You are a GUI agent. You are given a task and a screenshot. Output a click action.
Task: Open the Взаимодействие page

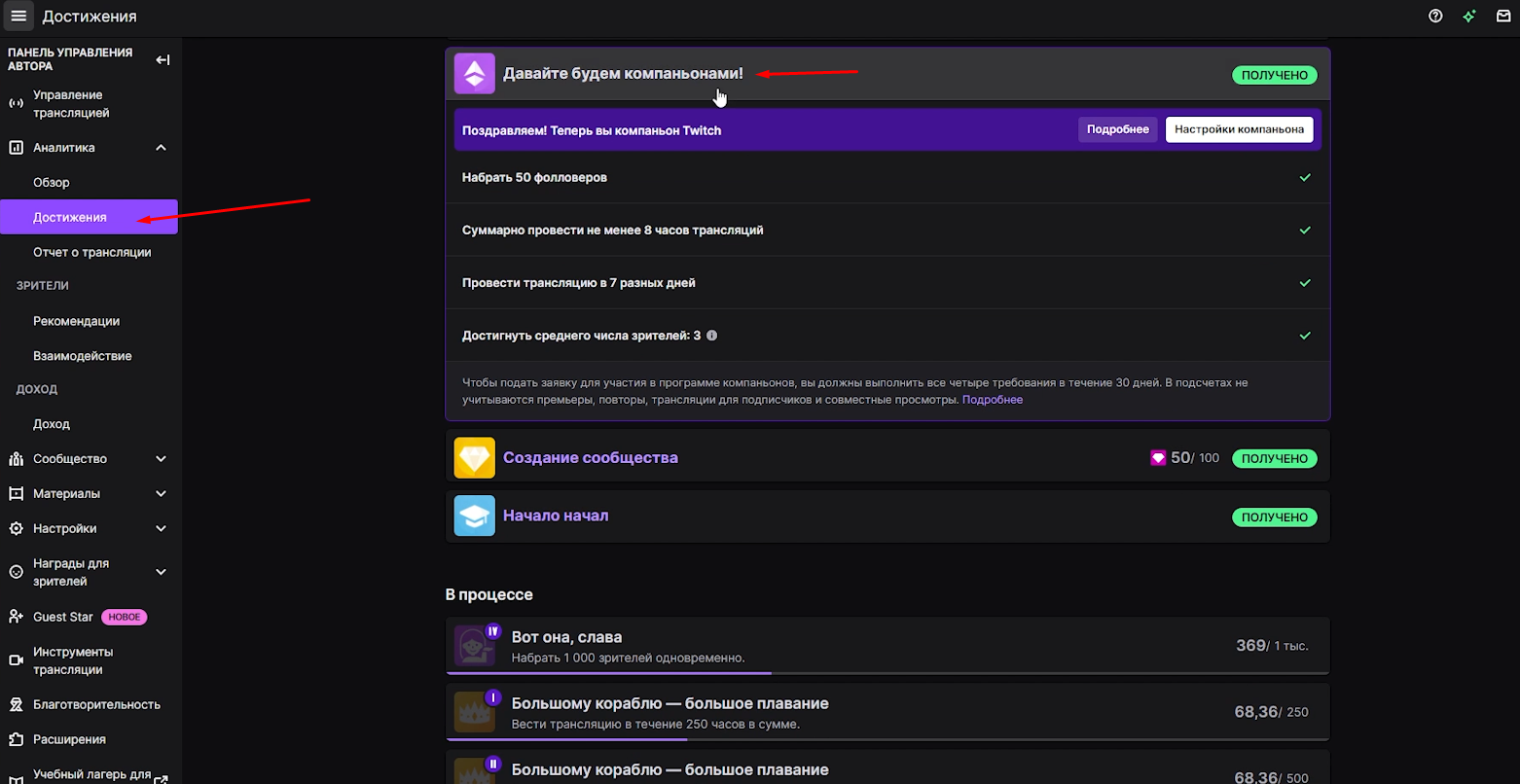pyautogui.click(x=83, y=356)
